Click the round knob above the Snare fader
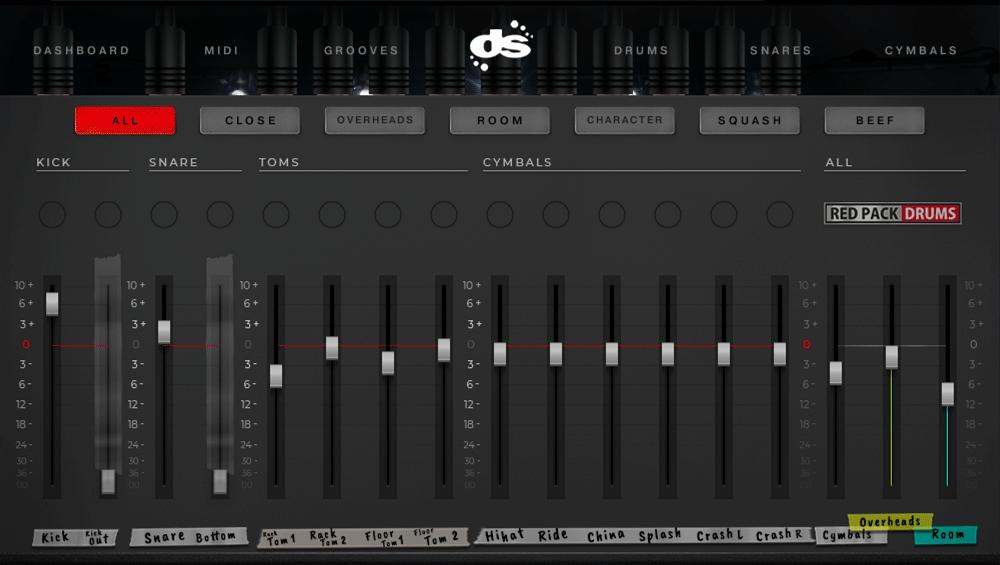The width and height of the screenshot is (1000, 565). pyautogui.click(x=164, y=214)
